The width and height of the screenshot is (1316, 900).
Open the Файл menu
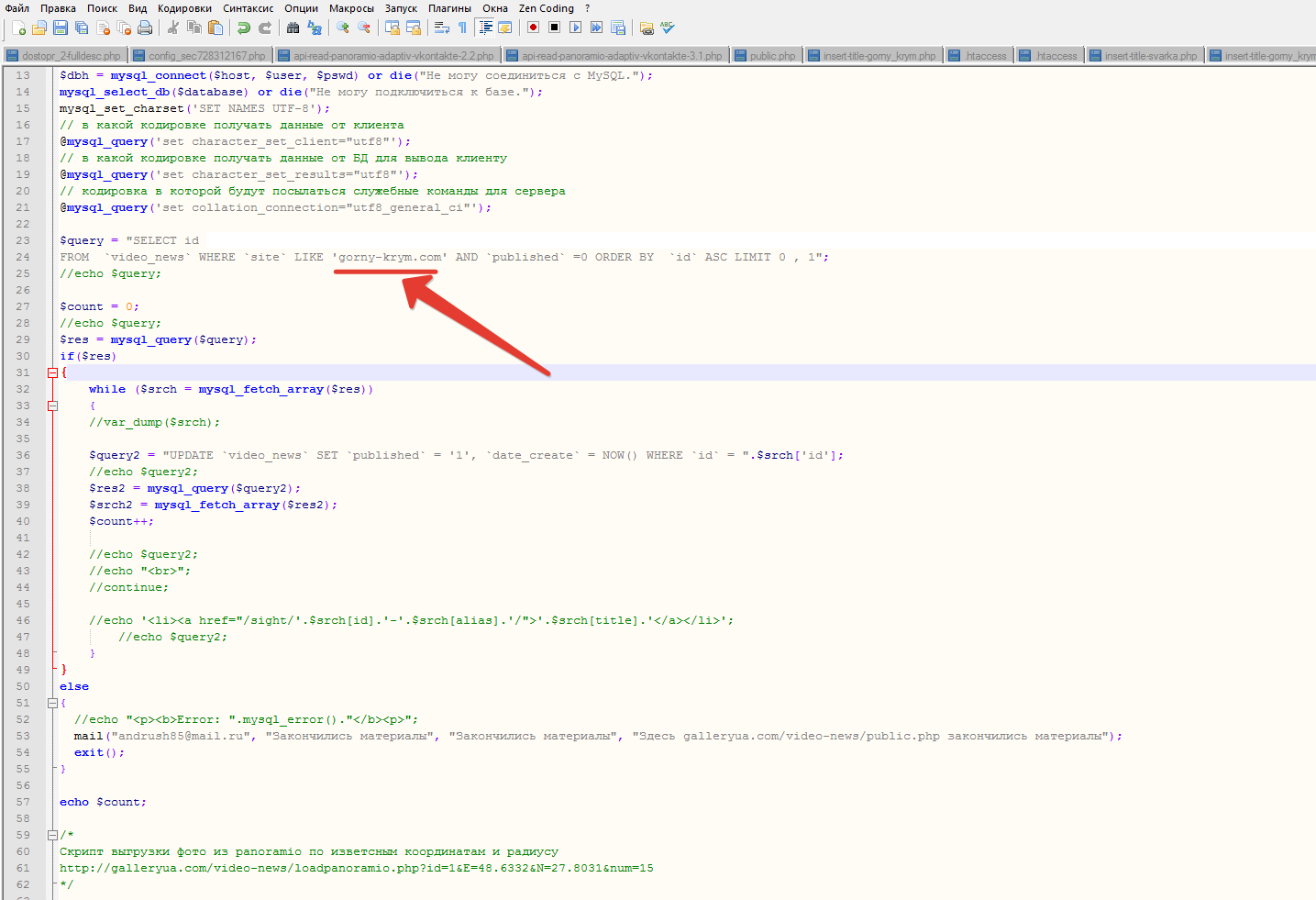click(x=17, y=8)
